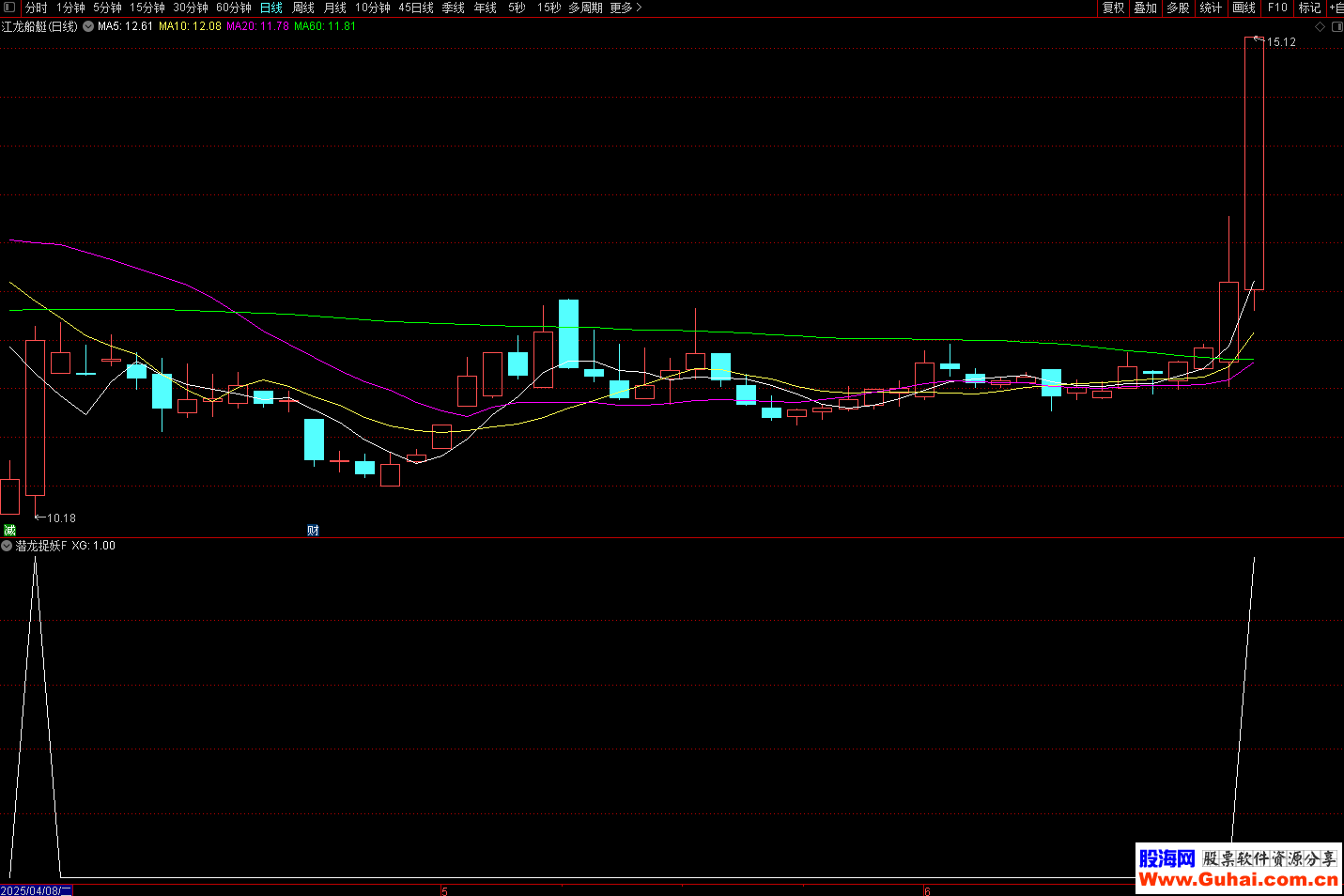Click the +自 add-to-watchlist button
This screenshot has height=896, width=1344.
tap(1336, 8)
